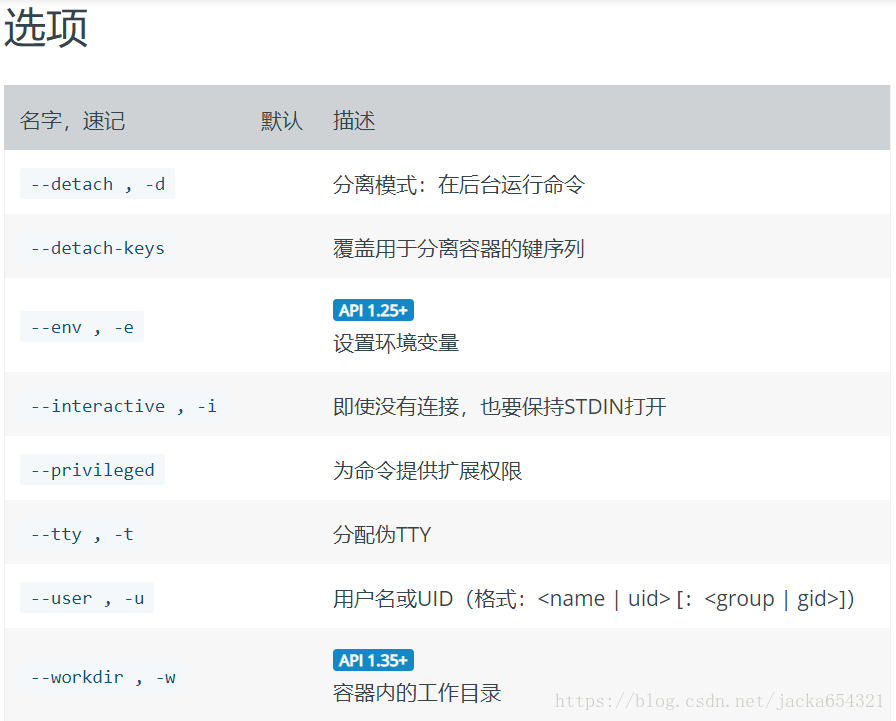Click description 即使没有连接，也要保持STDIN打开
This screenshot has height=721, width=896.
click(500, 406)
